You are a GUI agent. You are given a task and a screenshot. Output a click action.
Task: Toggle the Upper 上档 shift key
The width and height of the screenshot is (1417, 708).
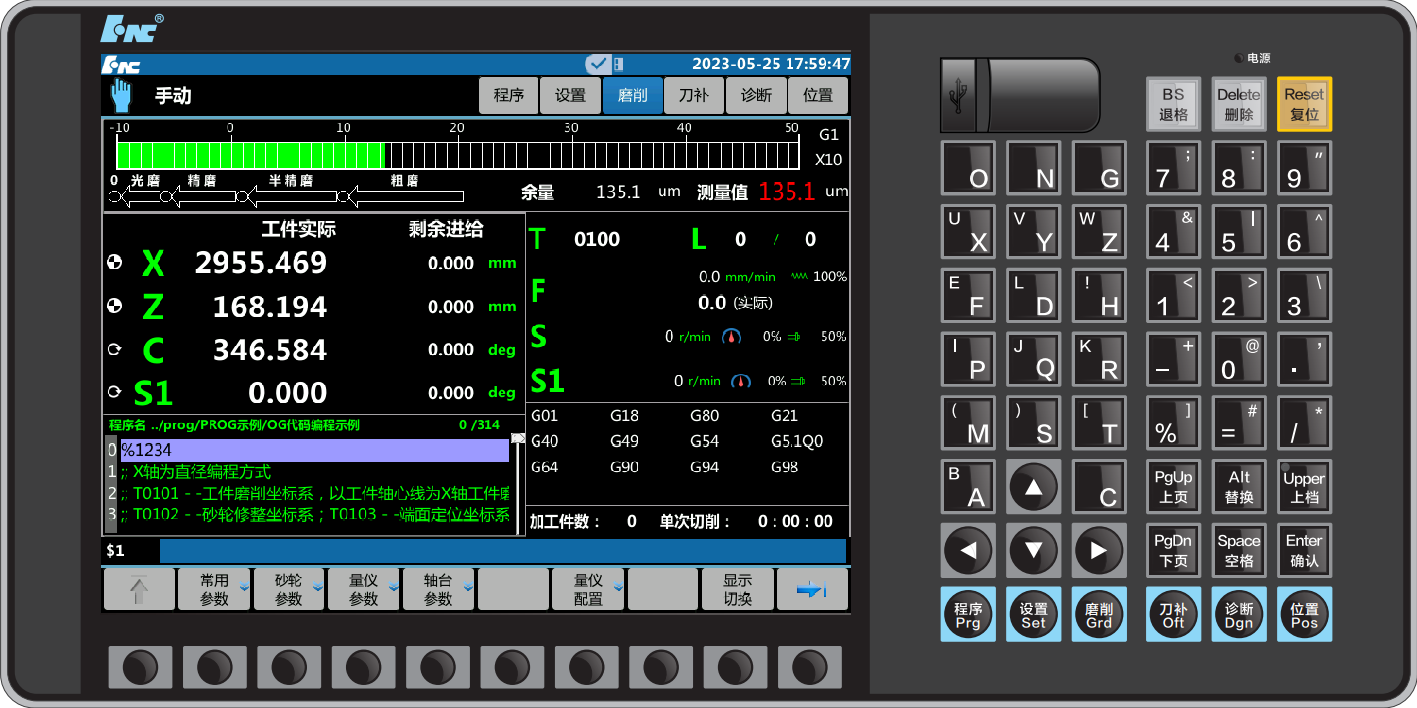[1304, 487]
